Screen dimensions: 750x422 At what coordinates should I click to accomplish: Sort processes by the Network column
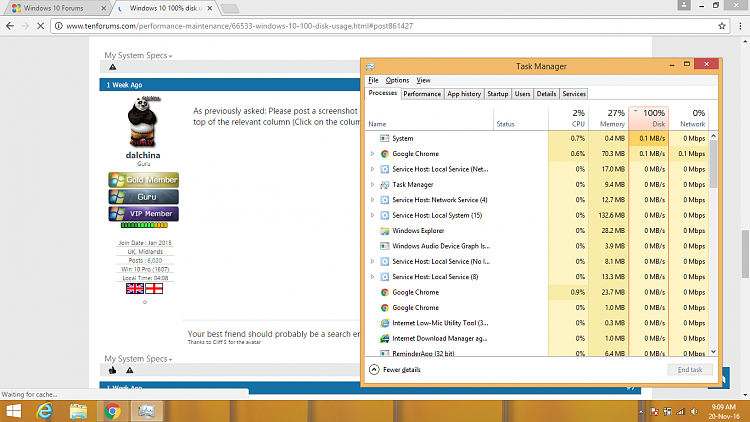coord(688,118)
